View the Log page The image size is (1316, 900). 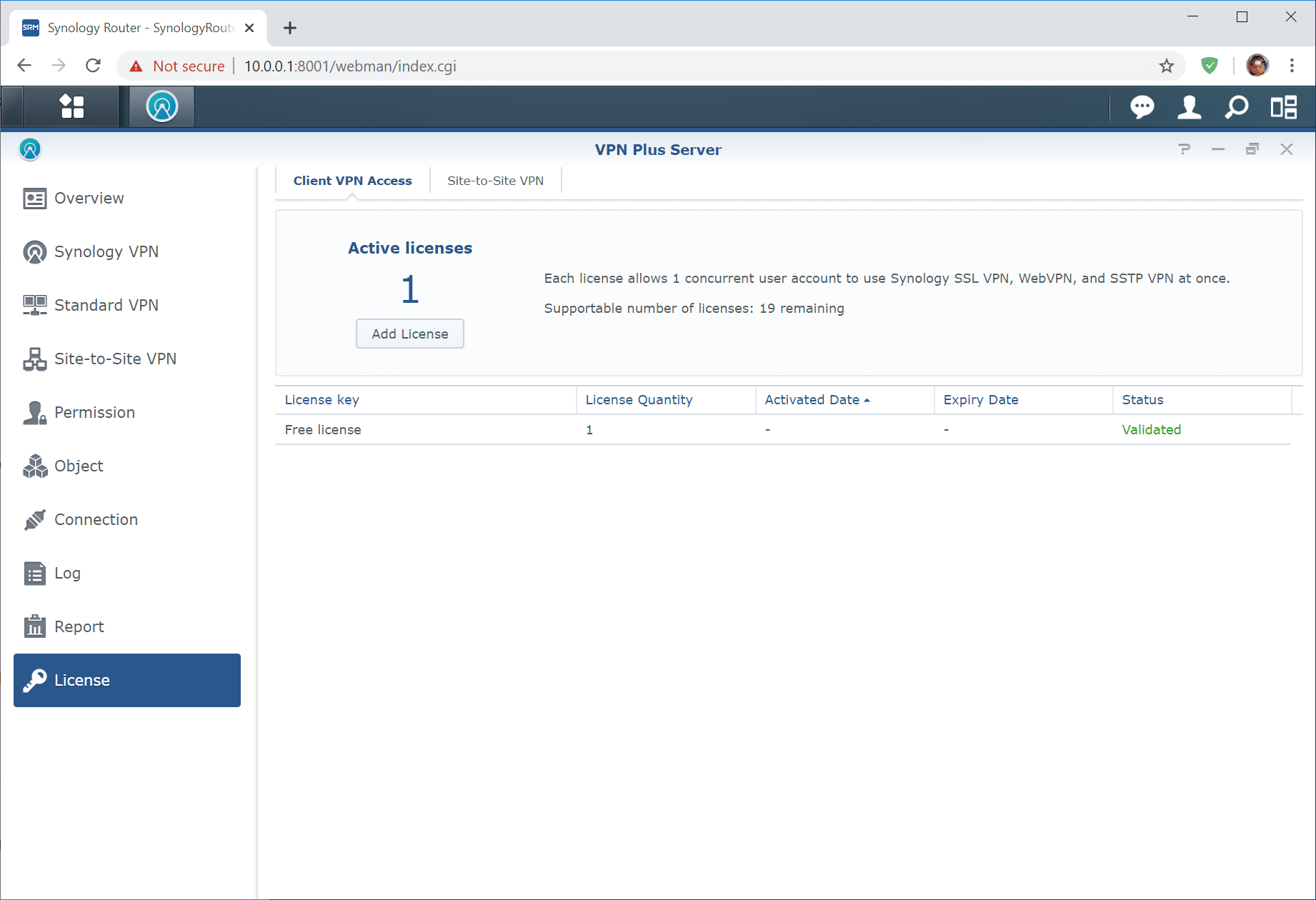(x=127, y=573)
